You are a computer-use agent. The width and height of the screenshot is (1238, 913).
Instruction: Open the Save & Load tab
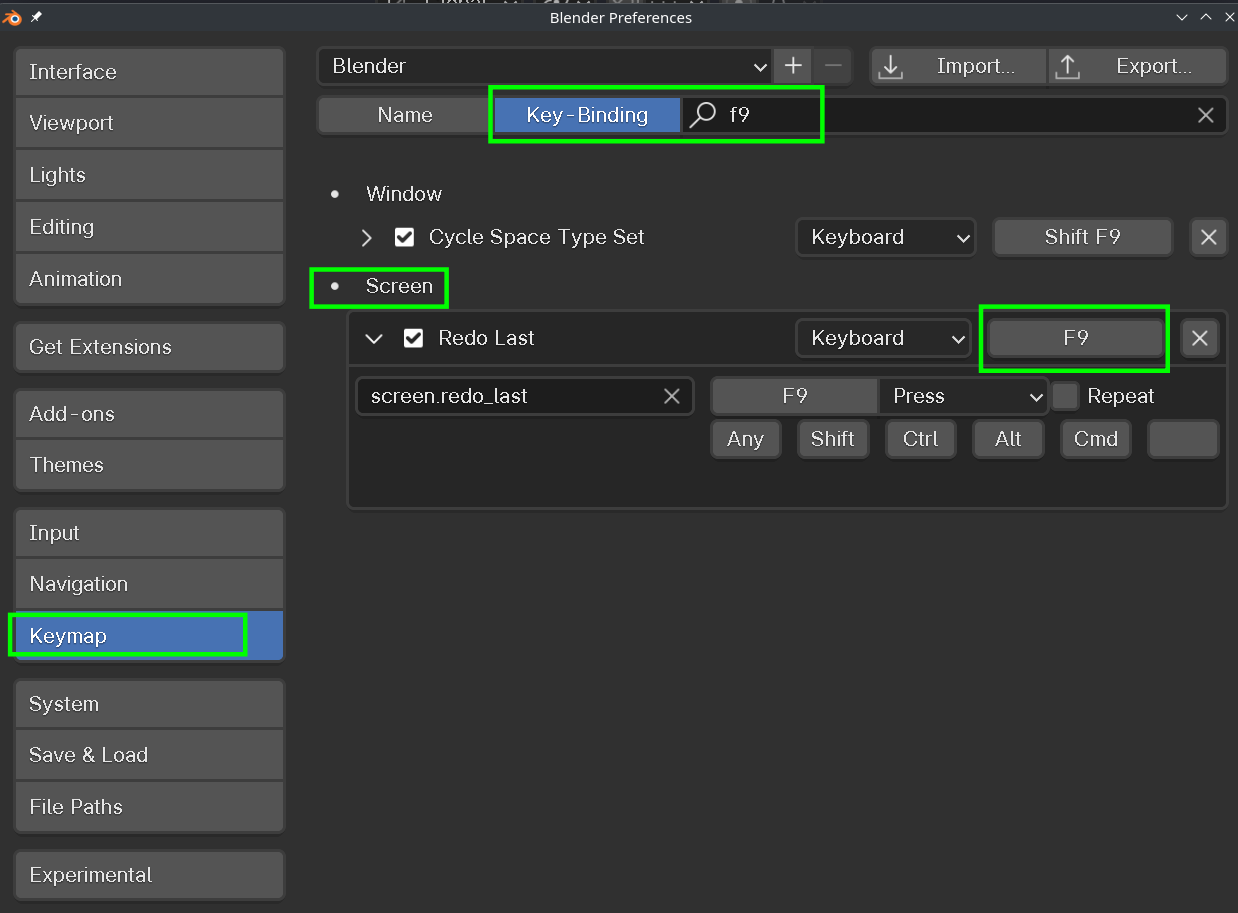coord(149,755)
